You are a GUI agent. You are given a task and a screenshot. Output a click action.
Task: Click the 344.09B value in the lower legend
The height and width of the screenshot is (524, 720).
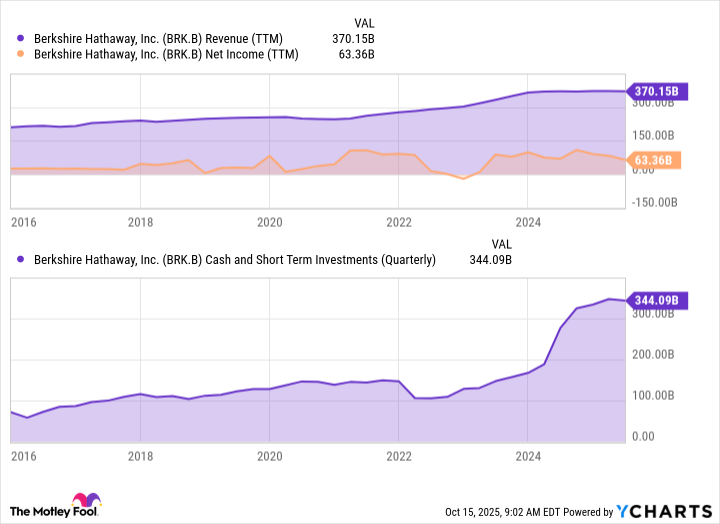(x=491, y=260)
